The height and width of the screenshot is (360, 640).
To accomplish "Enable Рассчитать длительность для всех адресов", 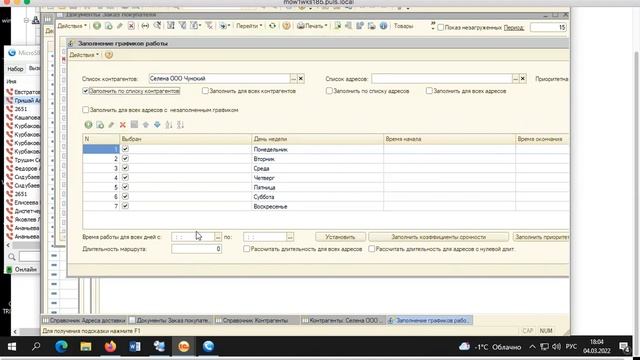I will click(x=247, y=249).
